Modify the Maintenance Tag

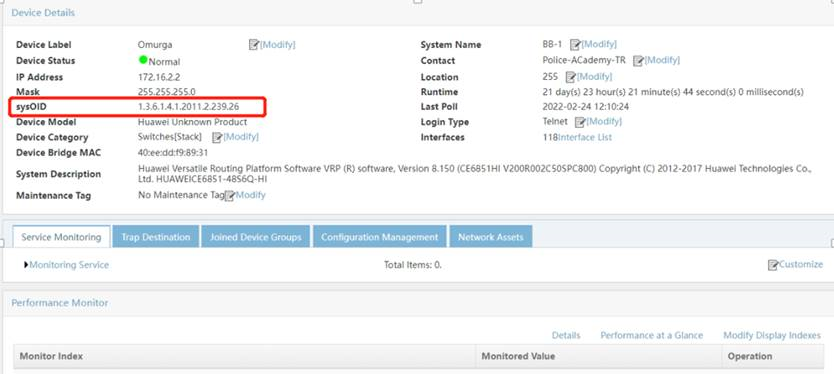pyautogui.click(x=251, y=195)
